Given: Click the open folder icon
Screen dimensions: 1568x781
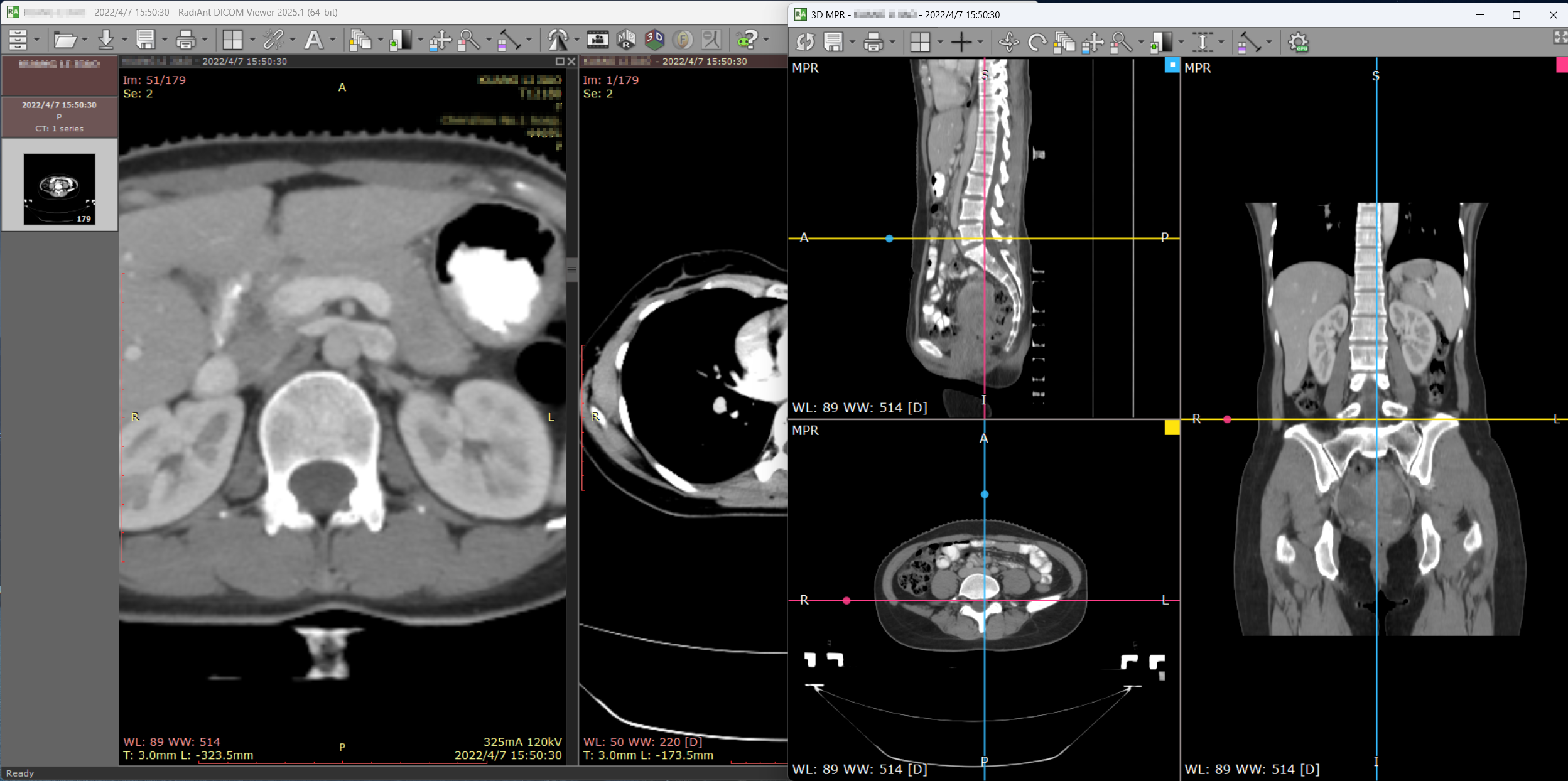Looking at the screenshot, I should [64, 40].
